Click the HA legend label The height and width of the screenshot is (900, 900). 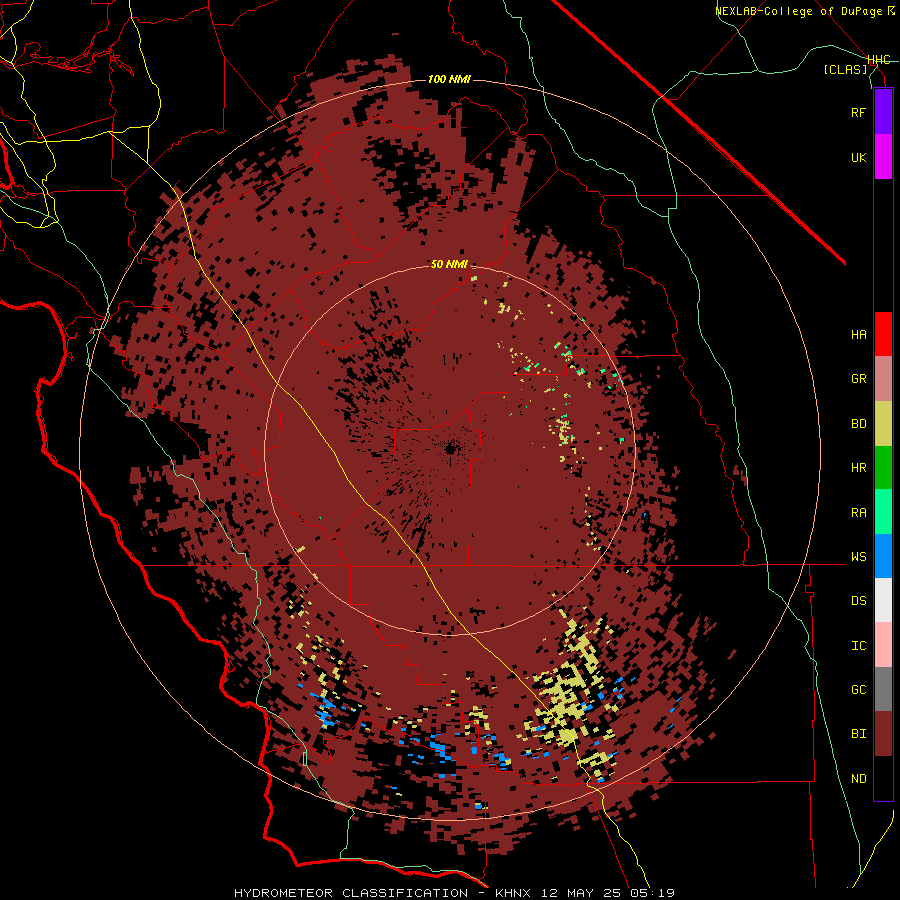pos(858,335)
